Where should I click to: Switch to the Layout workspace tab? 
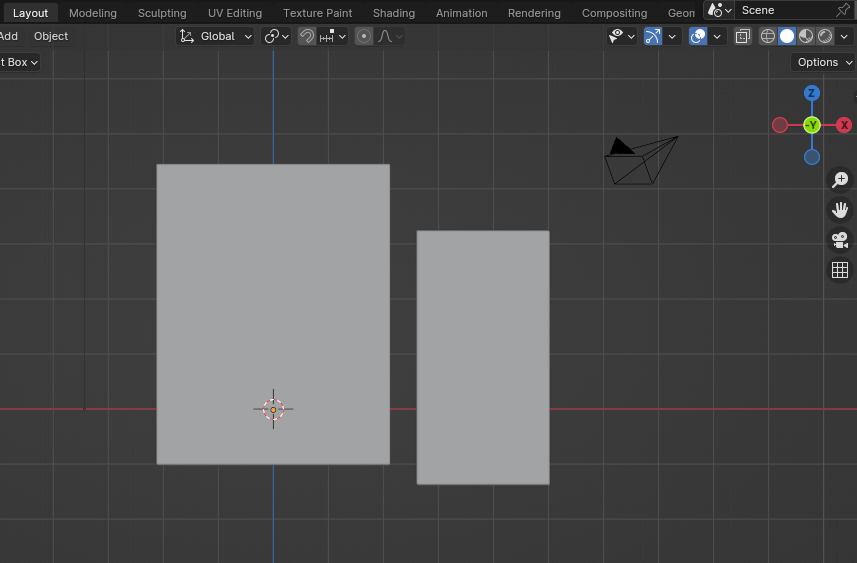pos(30,13)
